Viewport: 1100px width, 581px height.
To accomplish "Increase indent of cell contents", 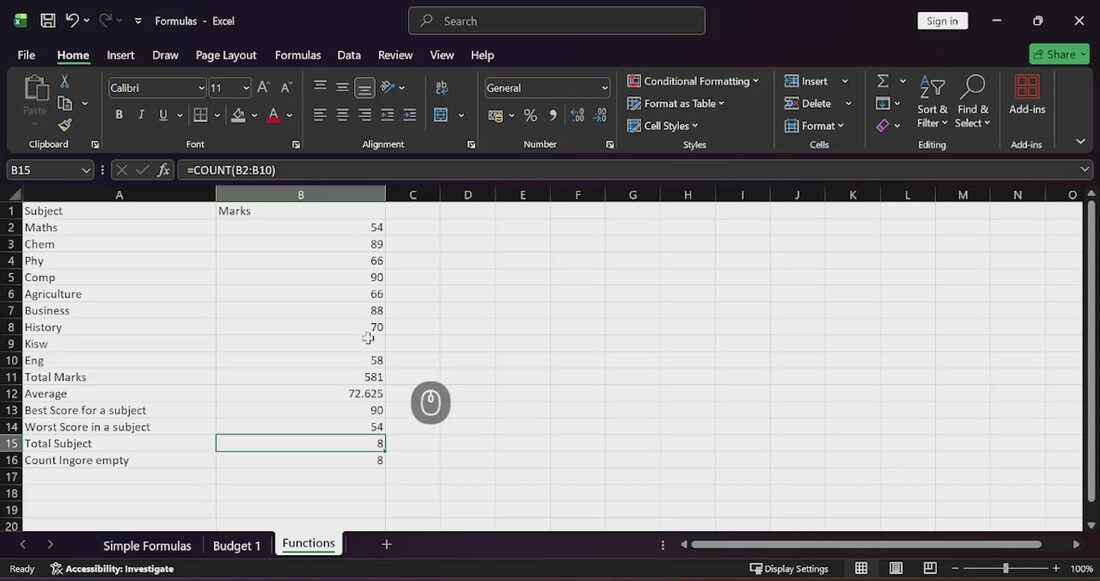I will coord(410,114).
